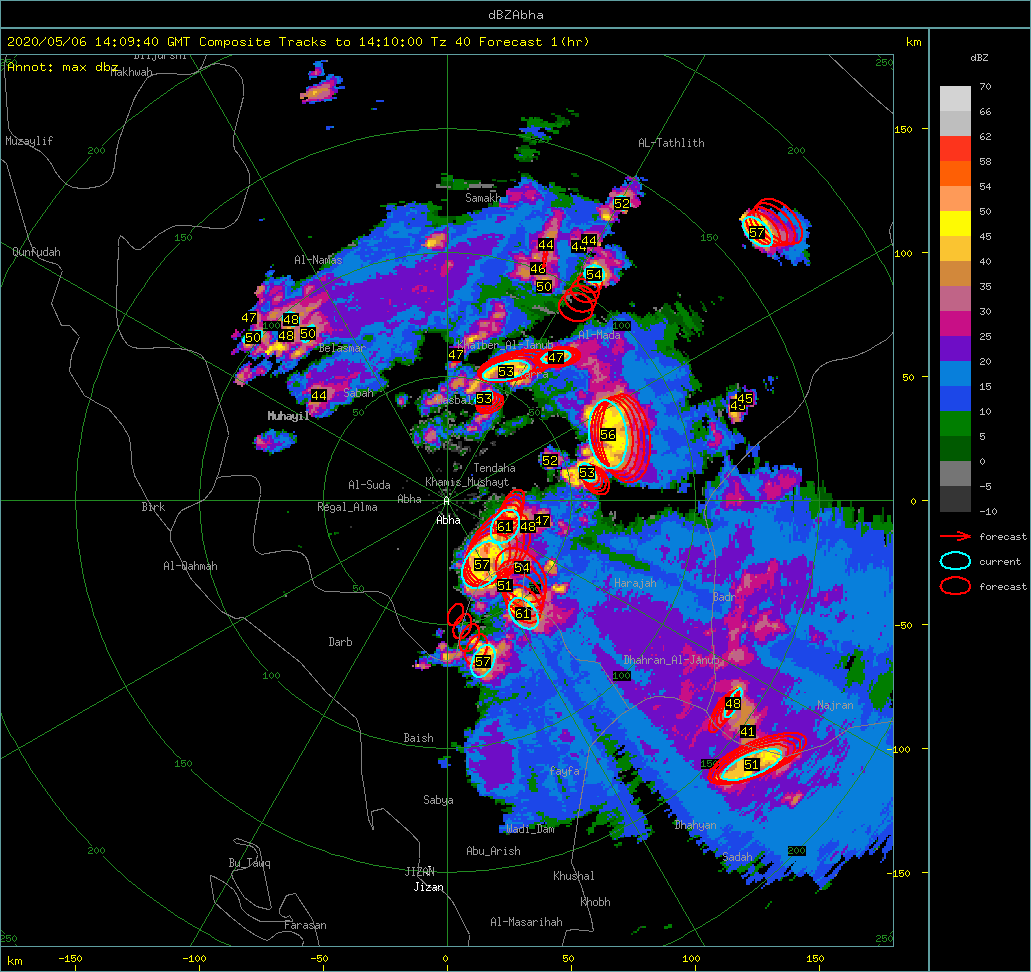1031x972 pixels.
Task: Click the red 58-62 dBZ color swatch
Action: [x=955, y=148]
